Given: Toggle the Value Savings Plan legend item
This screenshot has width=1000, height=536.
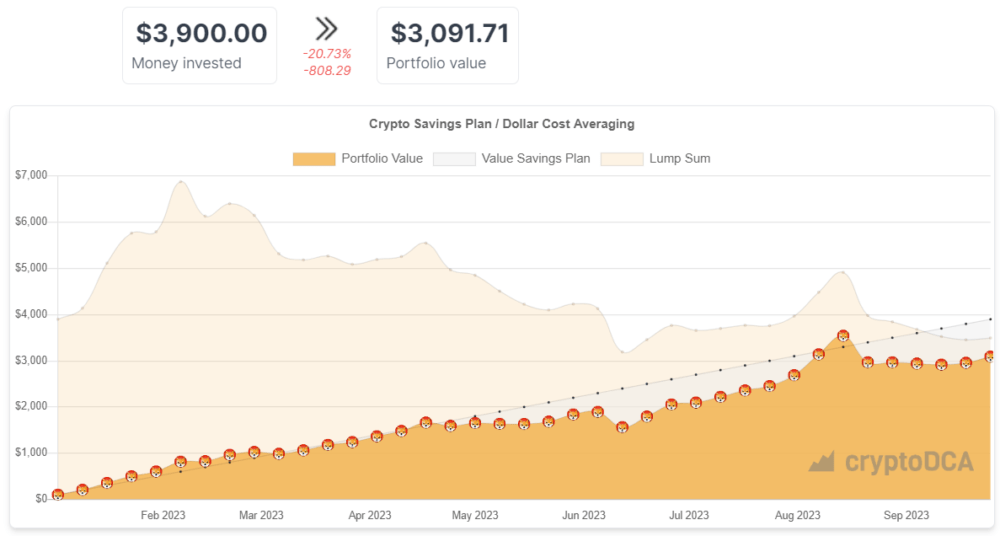Looking at the screenshot, I should pos(511,159).
